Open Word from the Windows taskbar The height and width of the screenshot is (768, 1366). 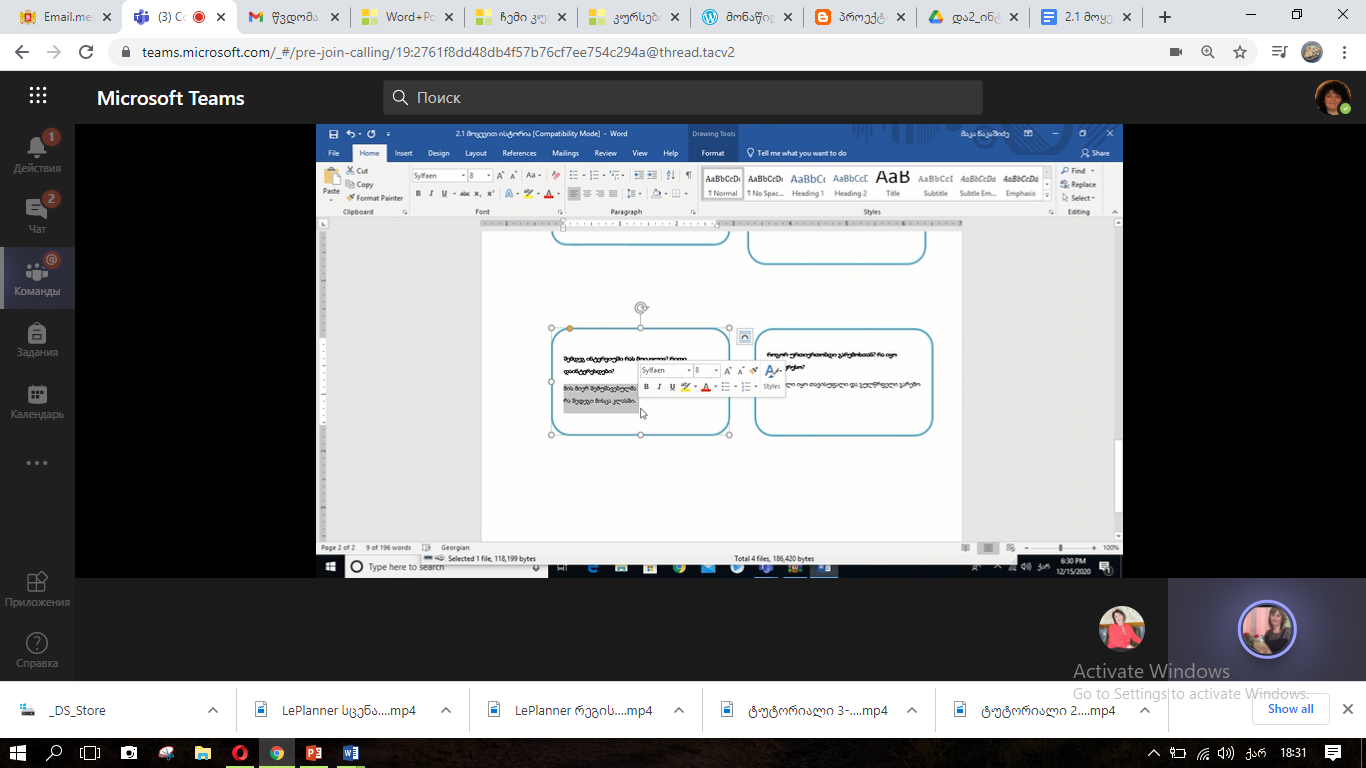[x=350, y=753]
